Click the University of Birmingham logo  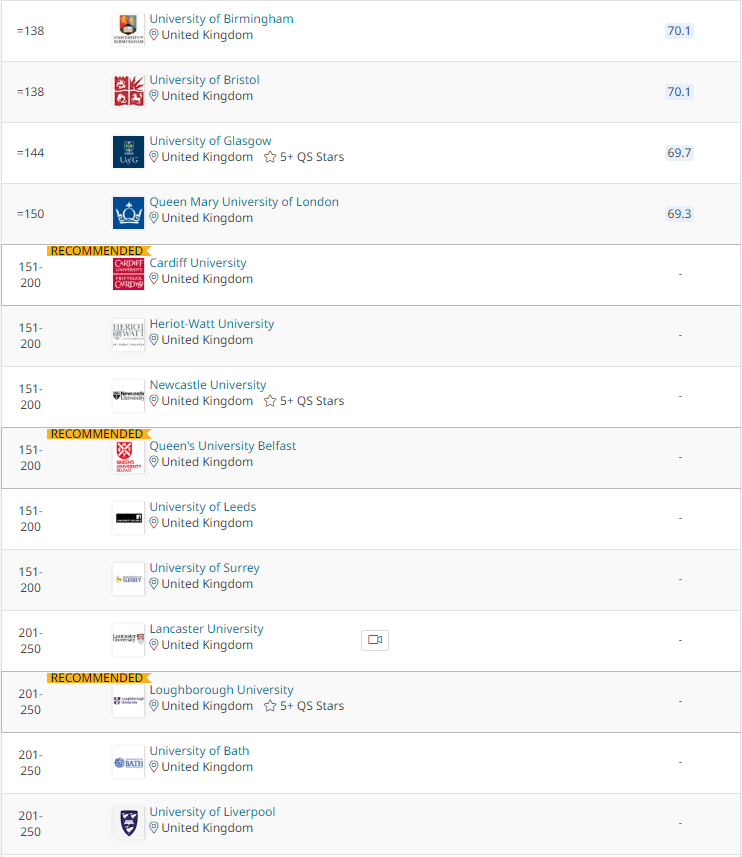pos(129,30)
